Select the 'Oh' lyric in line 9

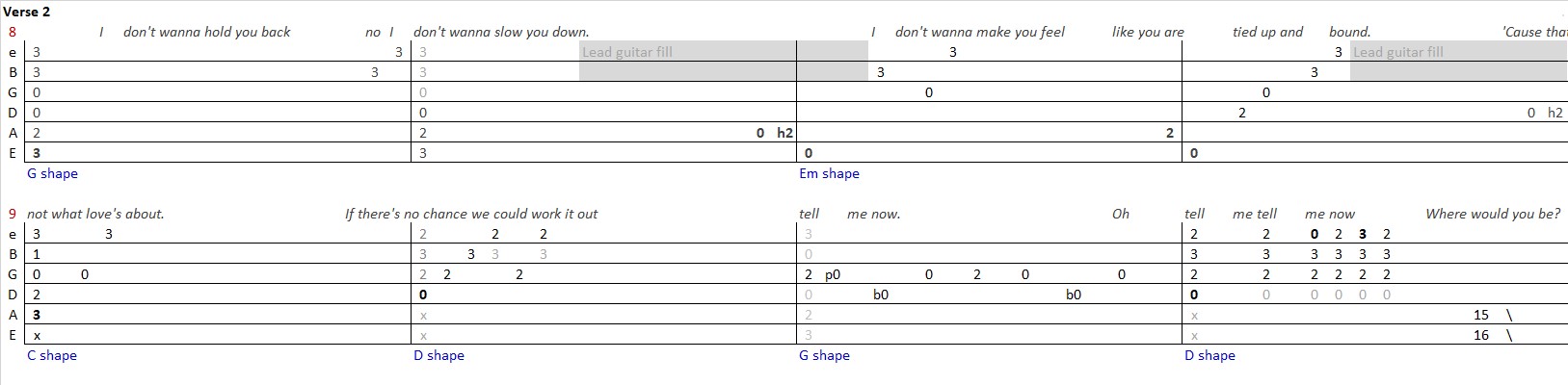(x=1121, y=214)
